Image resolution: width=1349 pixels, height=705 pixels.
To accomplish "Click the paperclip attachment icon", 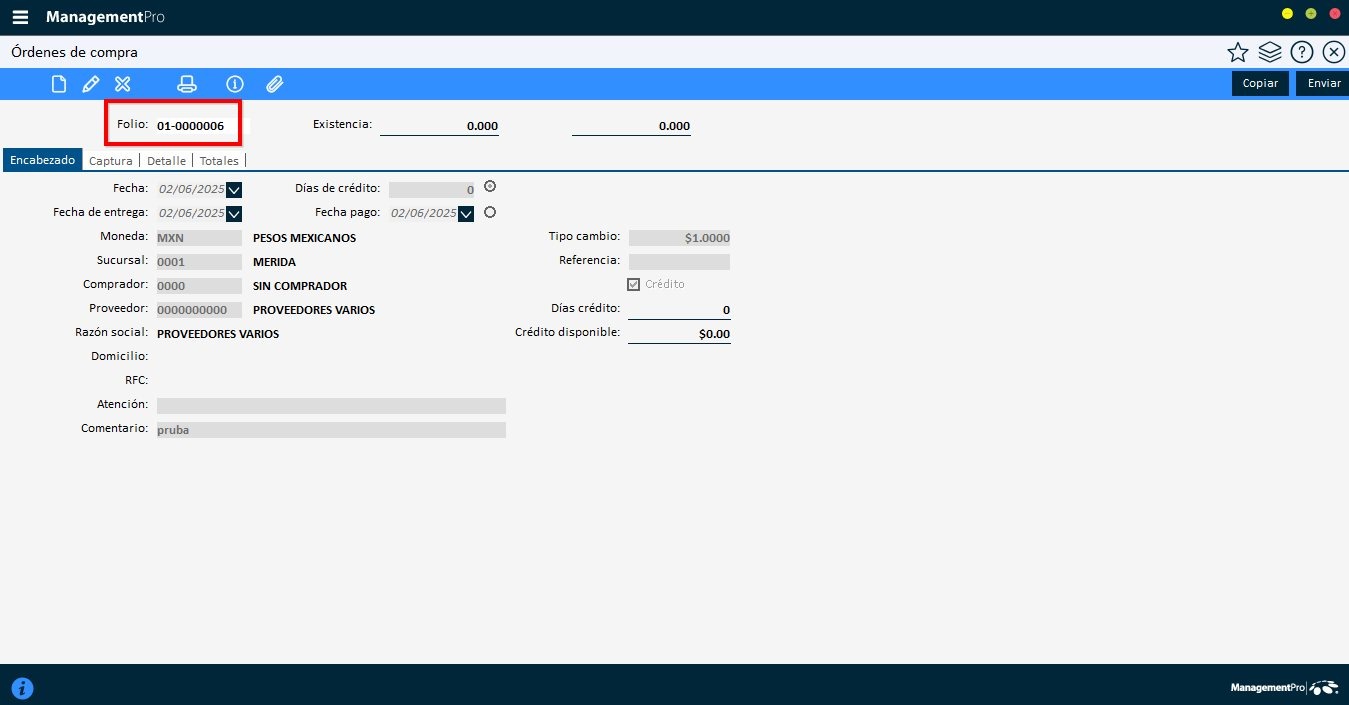I will tap(275, 84).
